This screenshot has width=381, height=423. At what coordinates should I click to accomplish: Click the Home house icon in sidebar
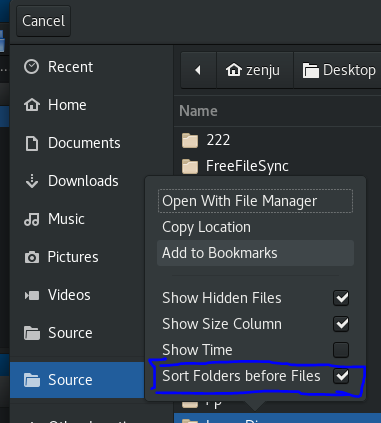(x=32, y=105)
